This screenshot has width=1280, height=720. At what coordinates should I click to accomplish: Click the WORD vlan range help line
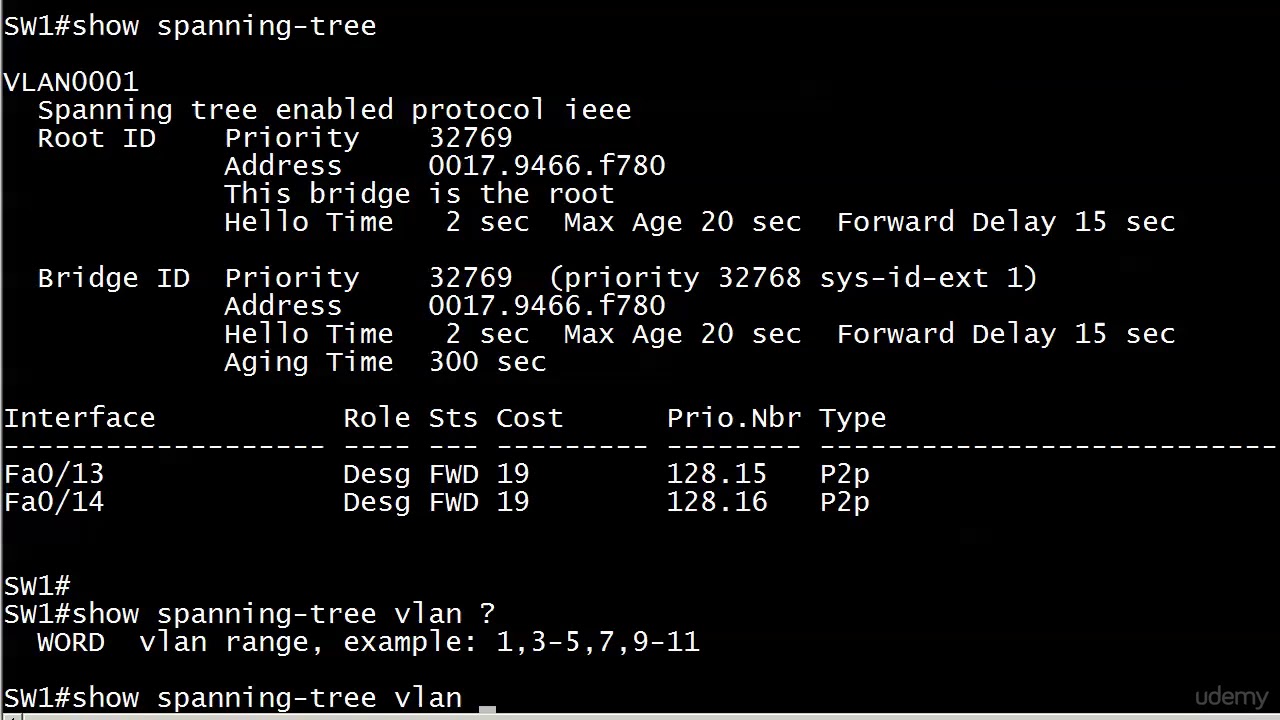[x=368, y=642]
